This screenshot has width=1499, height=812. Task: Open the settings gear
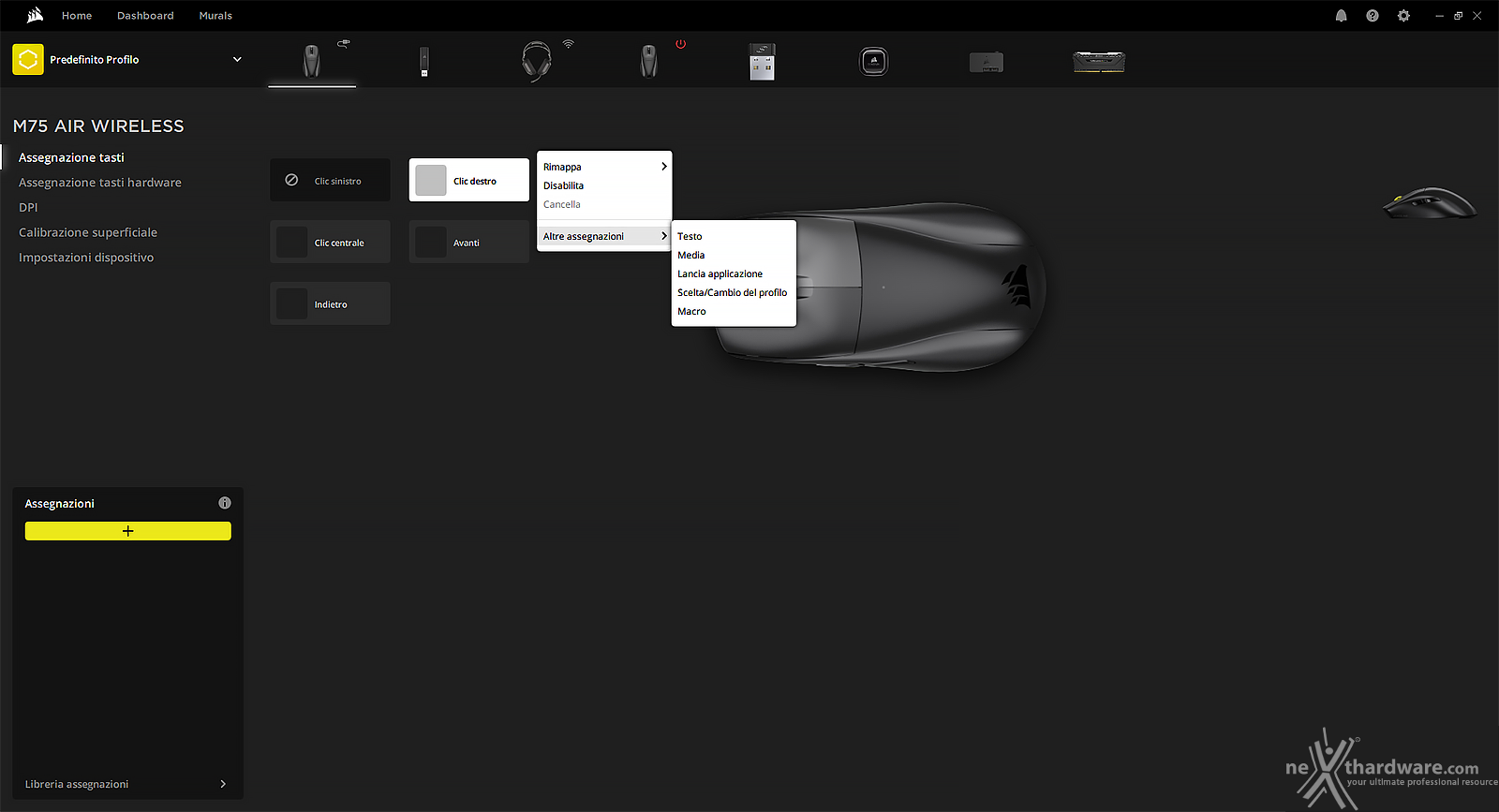tap(1403, 16)
